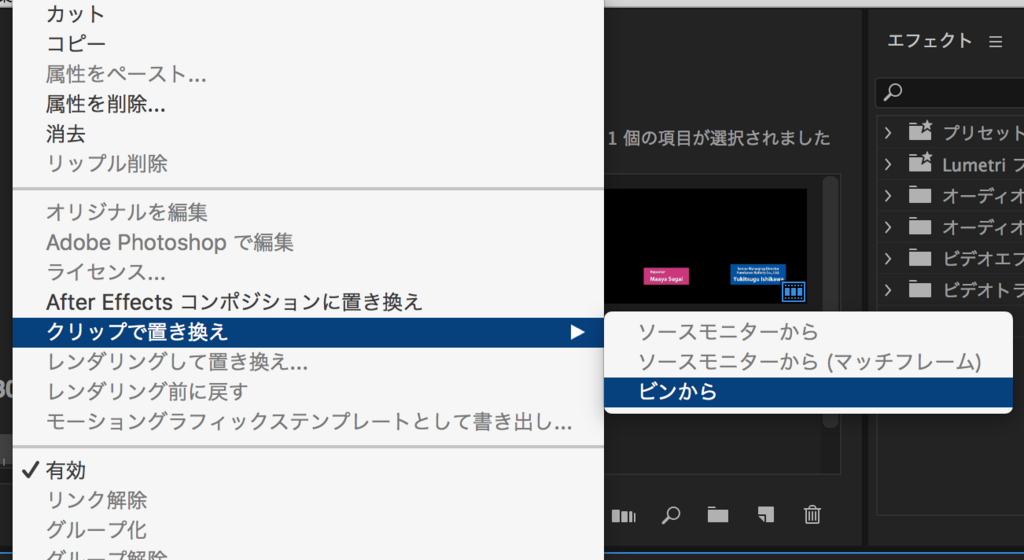1024x560 pixels.
Task: Expand the Lumetri presets folder chevron
Action: click(888, 164)
